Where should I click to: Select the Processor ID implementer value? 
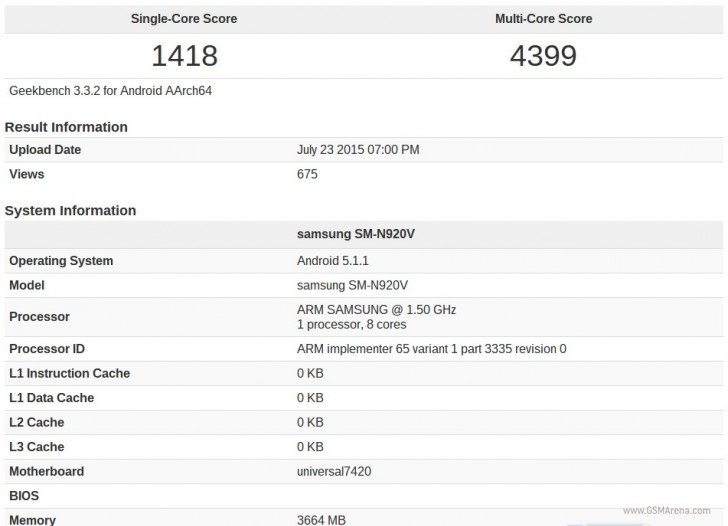[x=431, y=349]
